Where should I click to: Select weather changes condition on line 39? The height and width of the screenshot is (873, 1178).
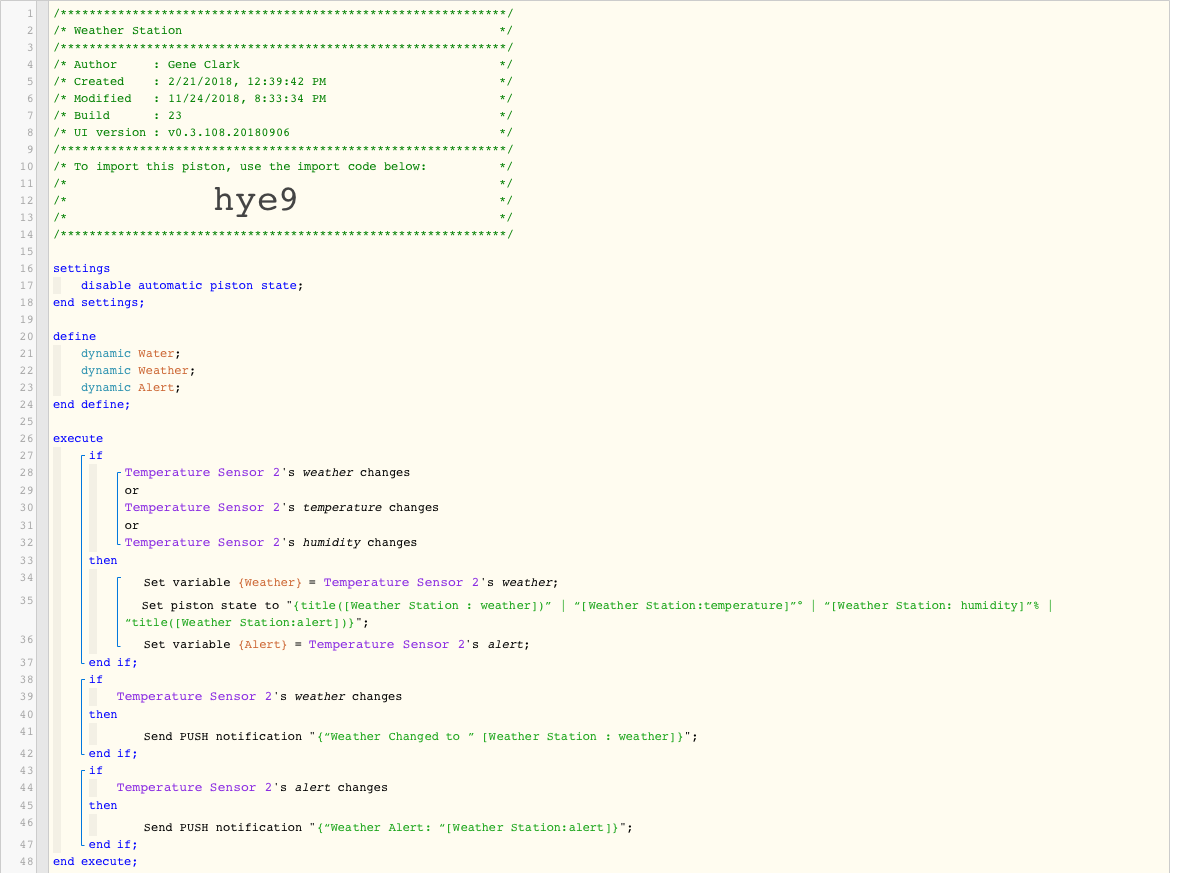tap(258, 696)
